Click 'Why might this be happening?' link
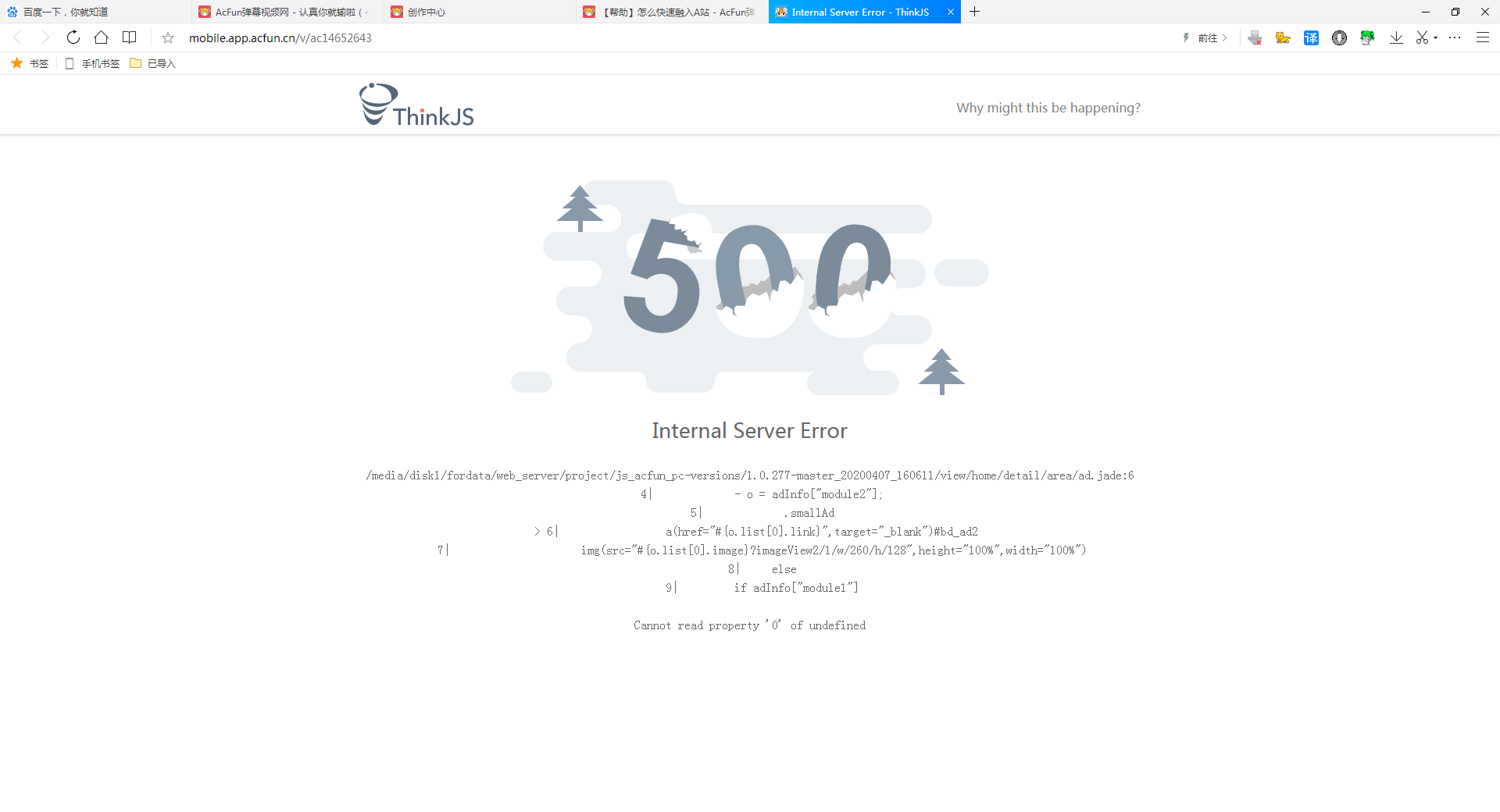 pos(1048,108)
